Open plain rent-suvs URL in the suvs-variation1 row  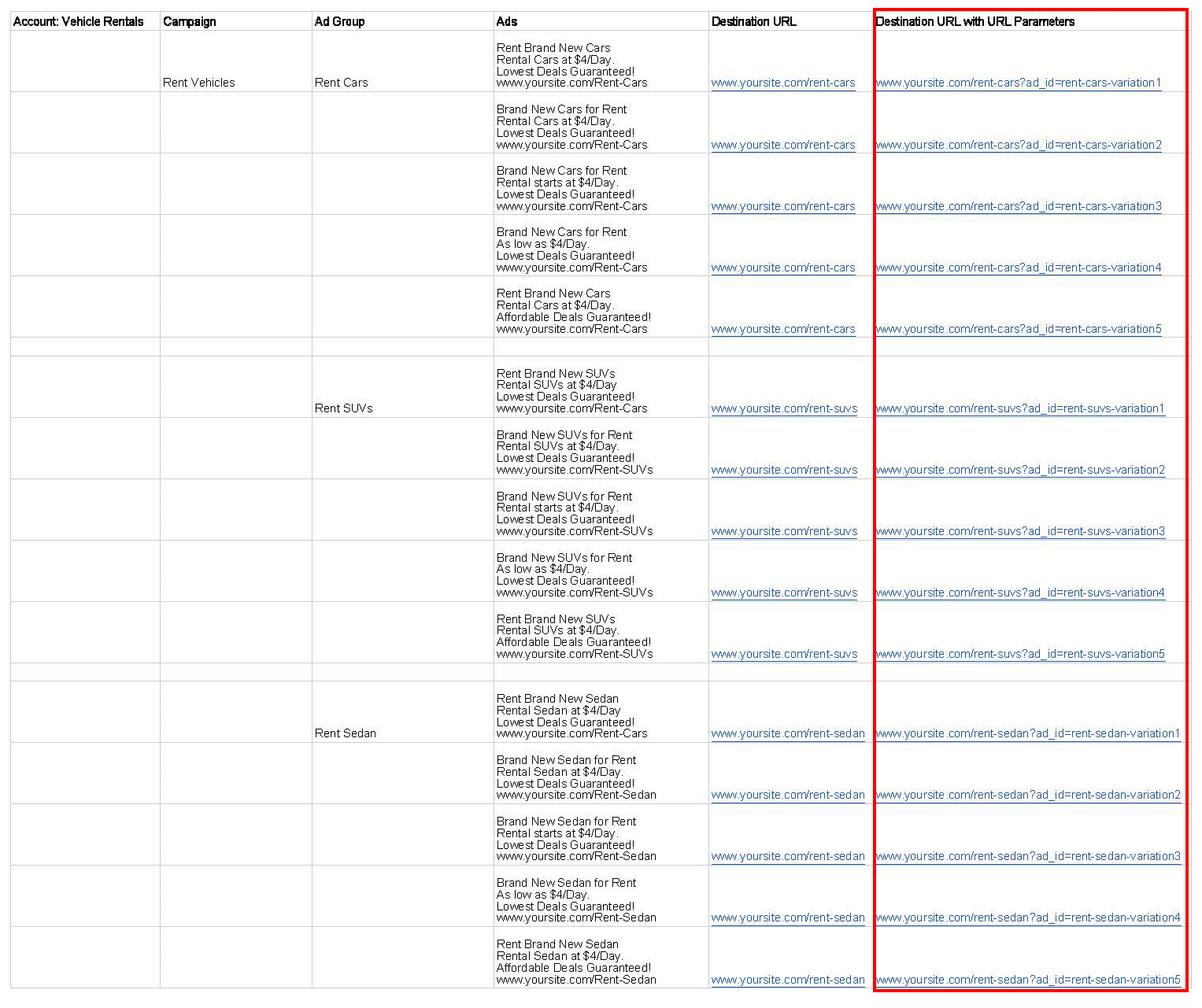[784, 408]
